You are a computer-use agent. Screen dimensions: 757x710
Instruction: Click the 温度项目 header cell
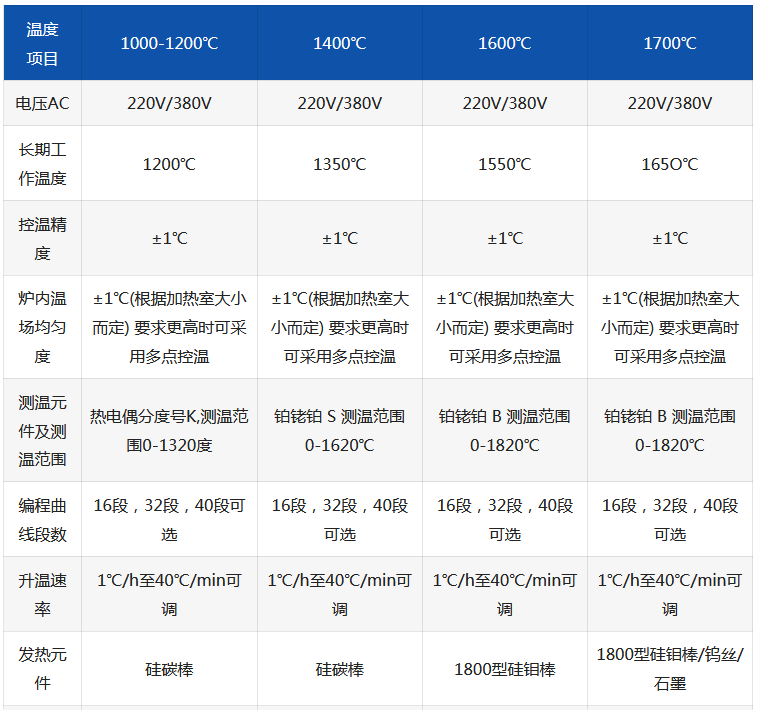pos(42,43)
